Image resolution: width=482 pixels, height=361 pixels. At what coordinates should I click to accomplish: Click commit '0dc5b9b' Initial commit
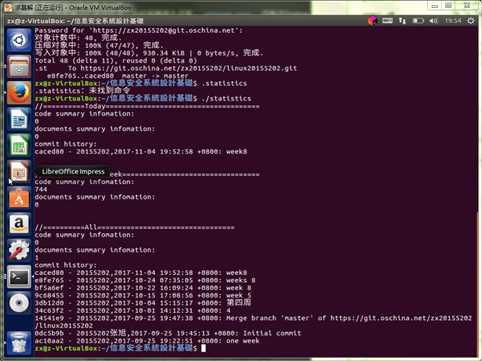[x=168, y=333]
